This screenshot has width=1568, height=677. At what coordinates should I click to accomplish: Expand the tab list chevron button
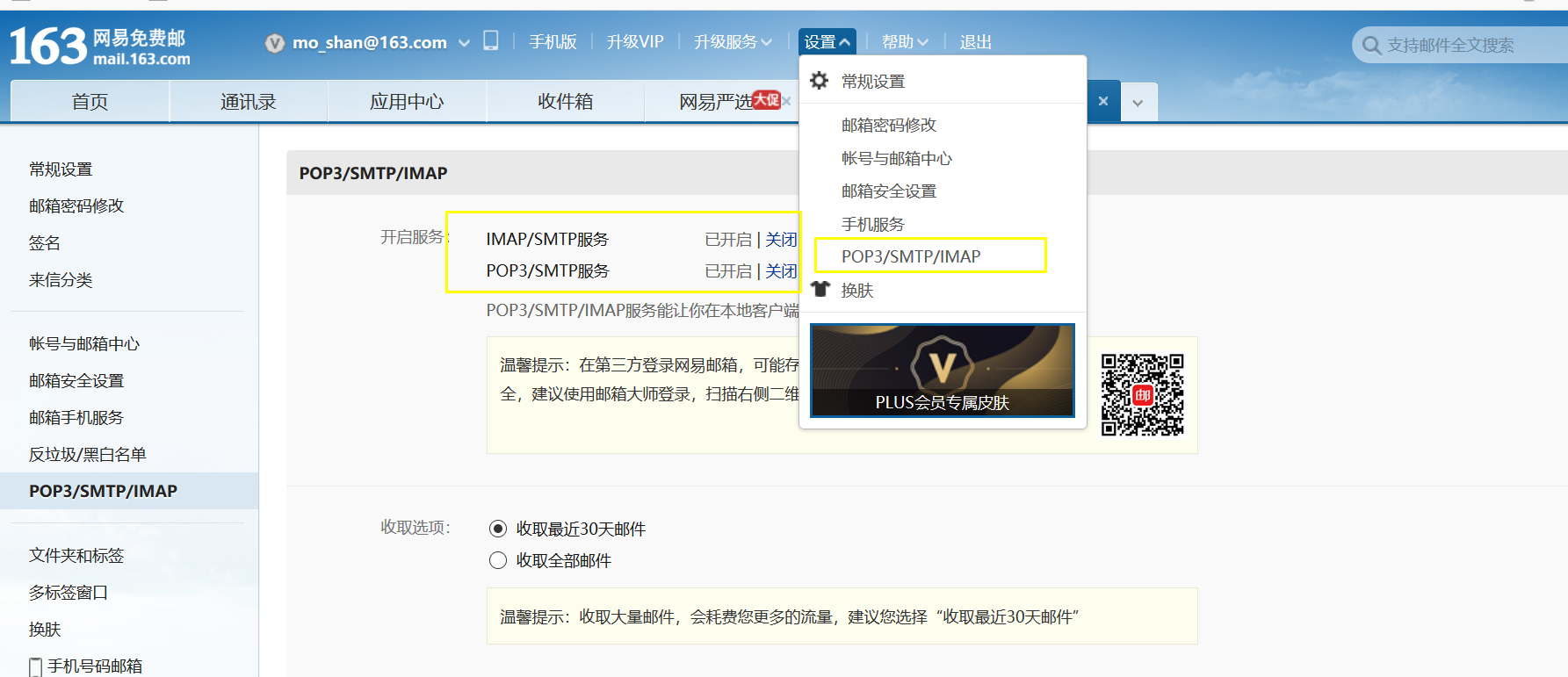[x=1138, y=103]
